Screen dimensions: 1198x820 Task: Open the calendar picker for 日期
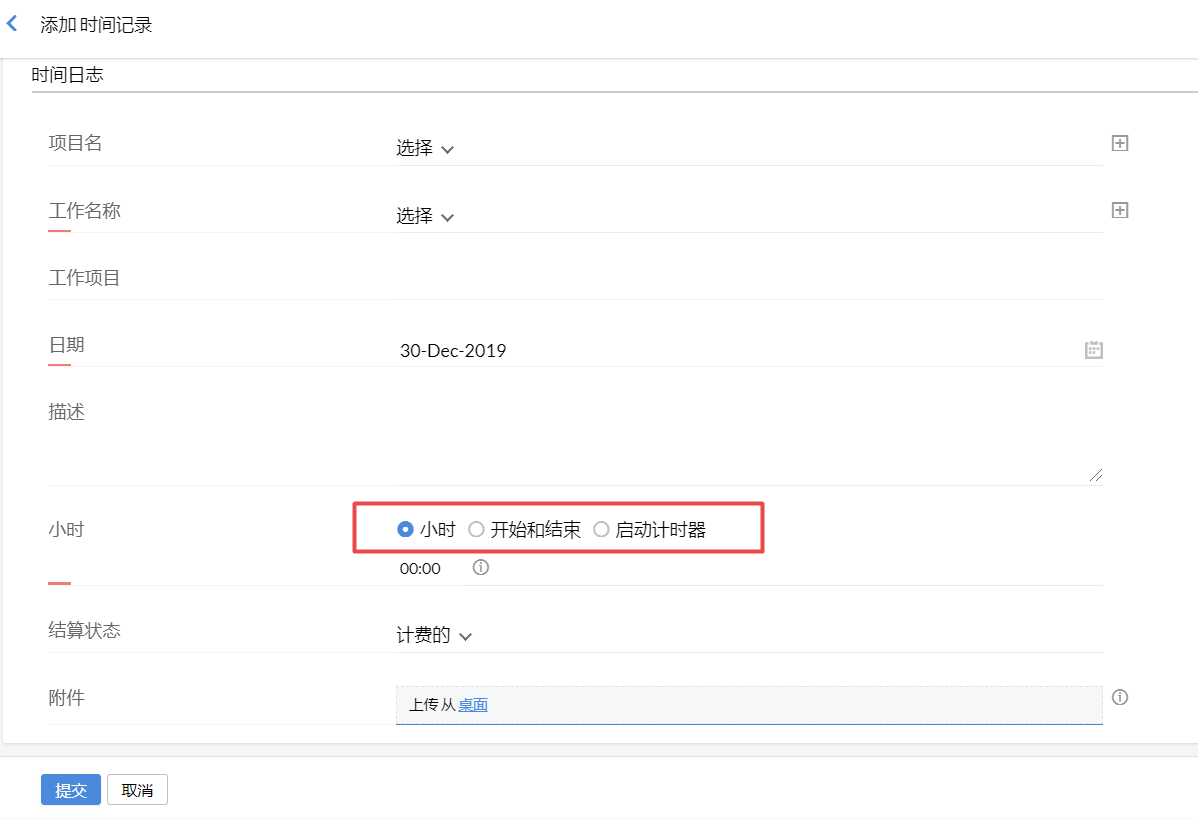click(1093, 349)
